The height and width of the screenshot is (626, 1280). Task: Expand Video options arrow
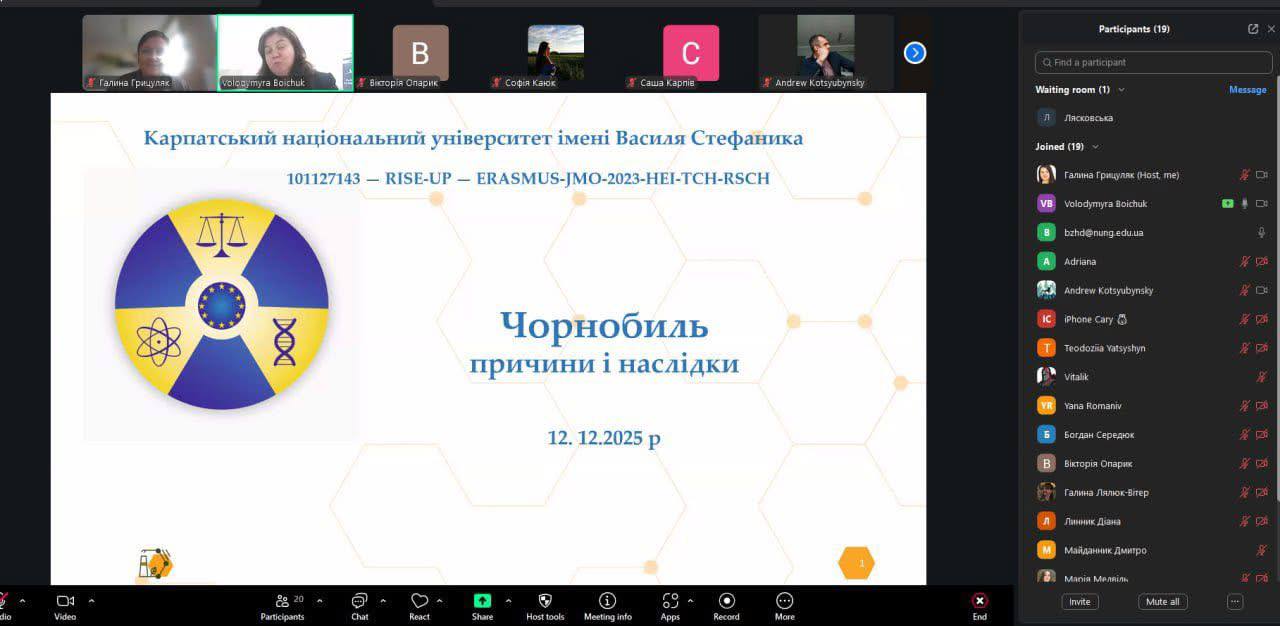[x=92, y=601]
